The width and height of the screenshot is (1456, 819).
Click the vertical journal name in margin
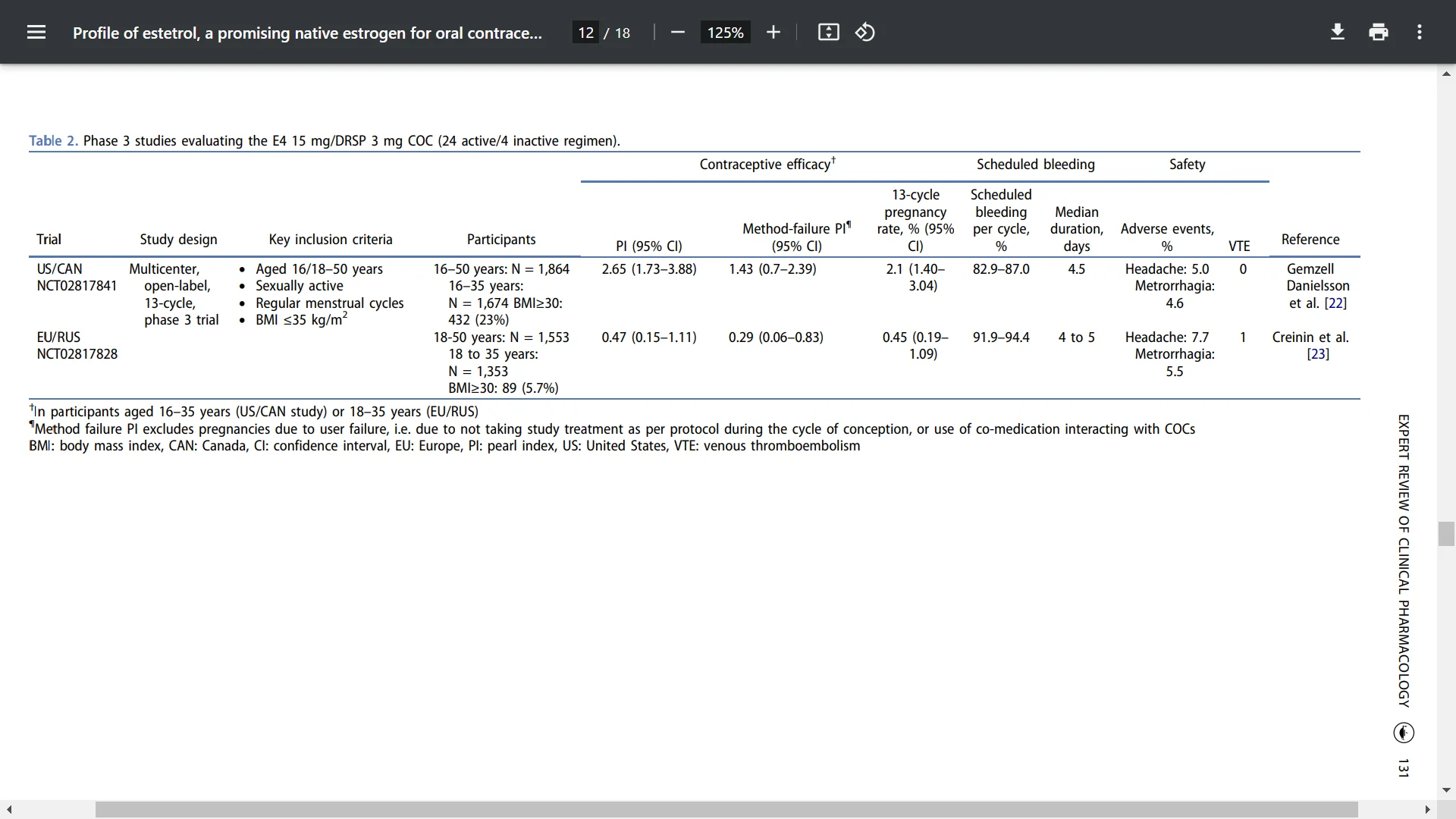click(1404, 561)
